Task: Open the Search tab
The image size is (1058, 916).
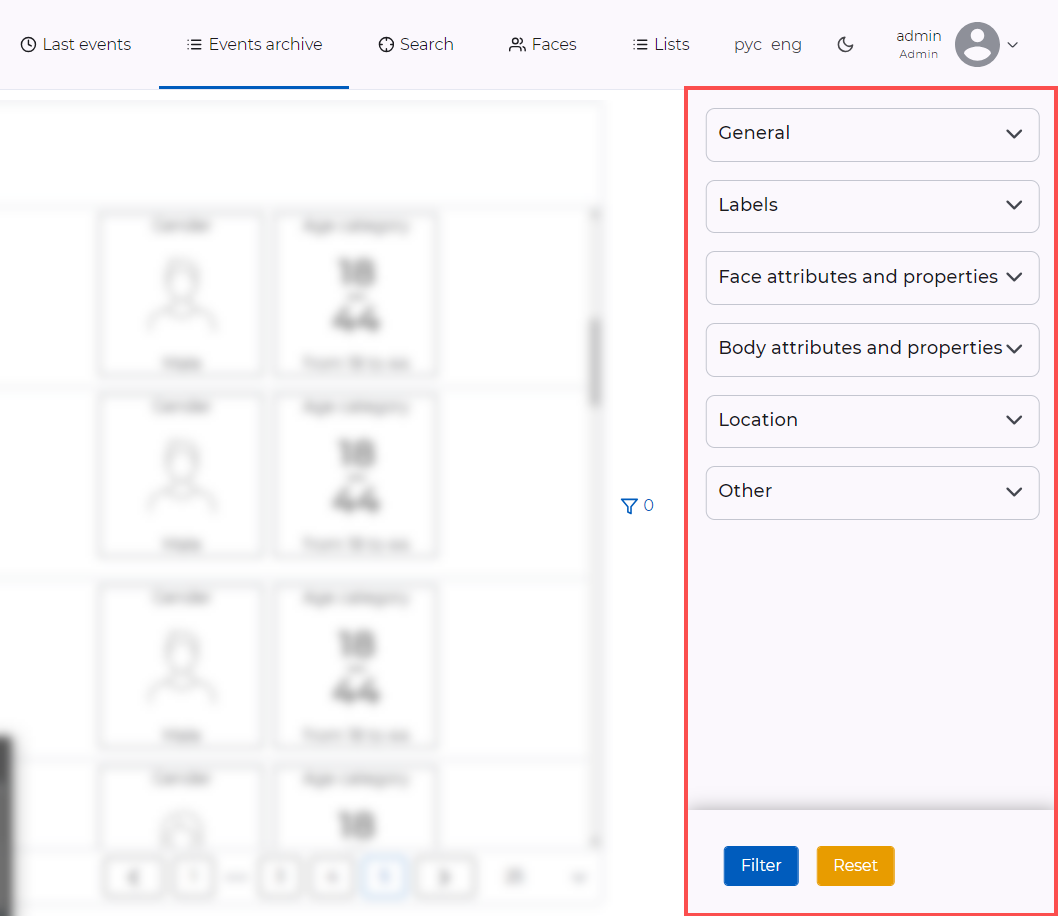Action: pyautogui.click(x=415, y=44)
